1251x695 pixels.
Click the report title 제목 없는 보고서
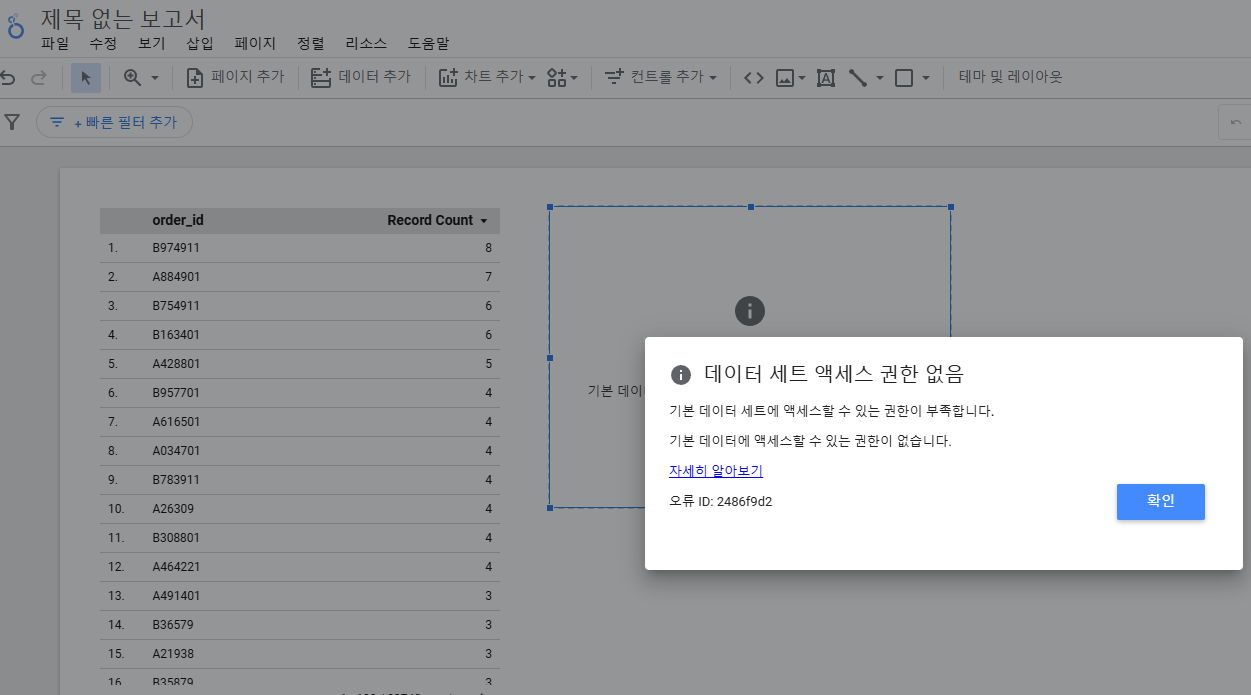click(124, 18)
